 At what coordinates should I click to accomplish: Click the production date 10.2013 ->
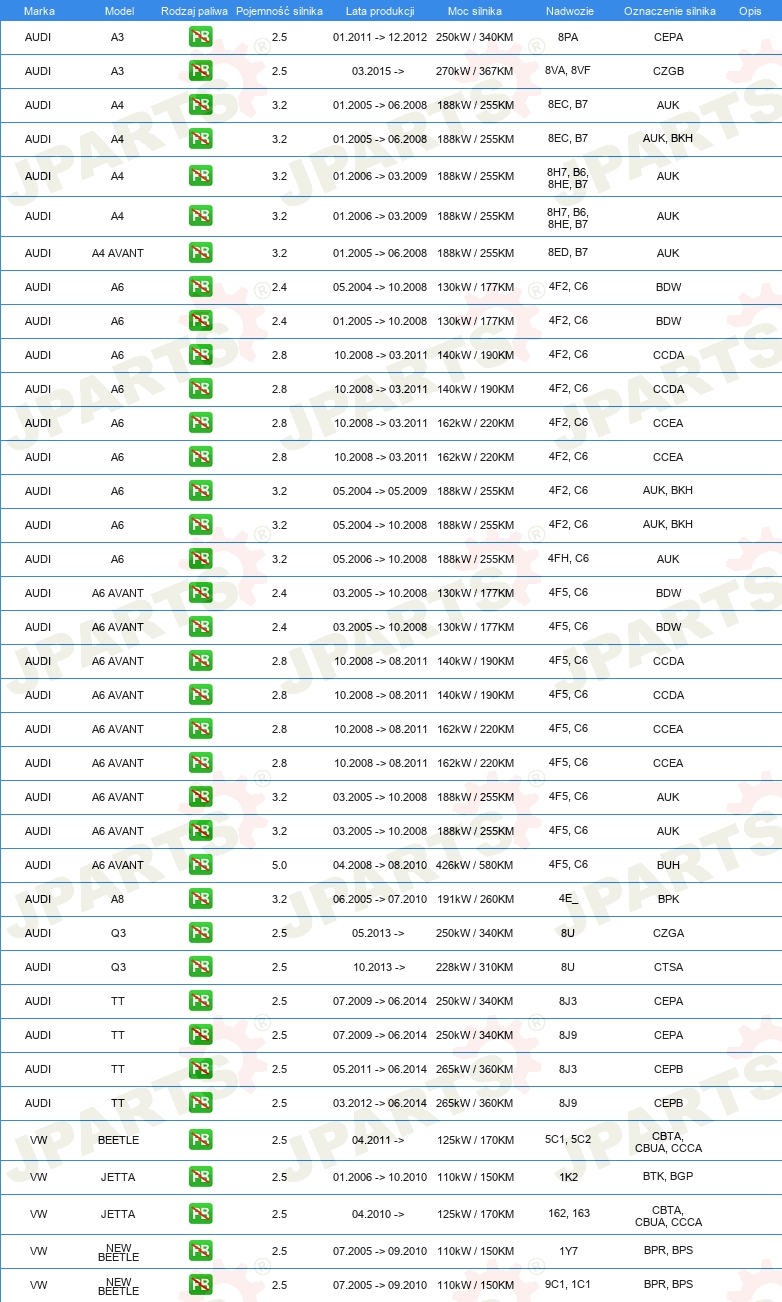coord(379,967)
